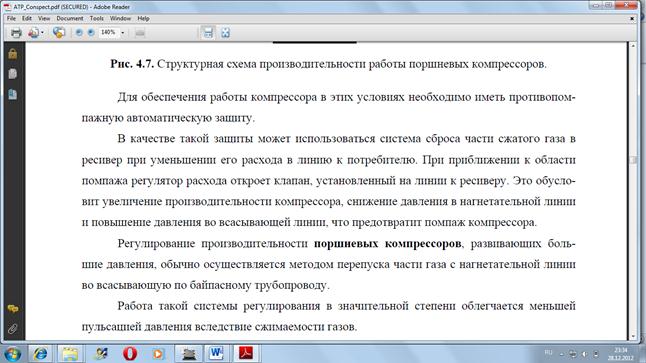Click the text 'пульсацией давления' in the last line

[136, 327]
